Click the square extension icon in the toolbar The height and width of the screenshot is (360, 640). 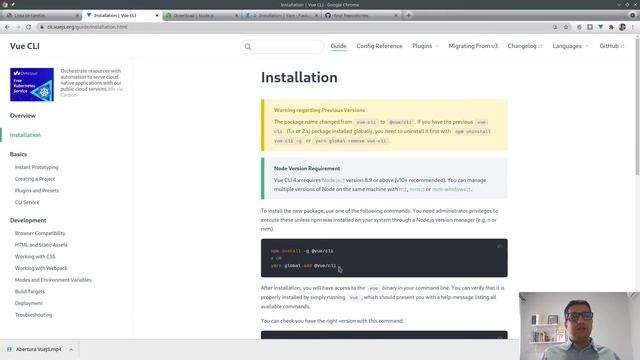click(x=590, y=27)
